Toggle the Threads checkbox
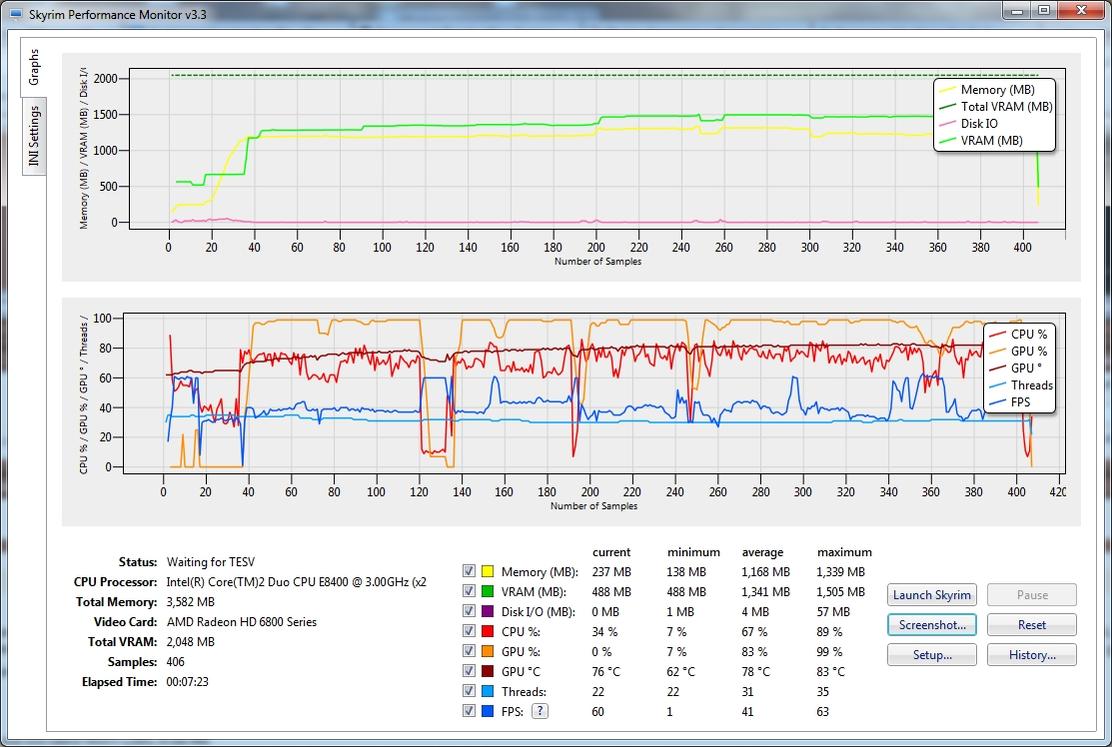The image size is (1112, 747). 469,691
